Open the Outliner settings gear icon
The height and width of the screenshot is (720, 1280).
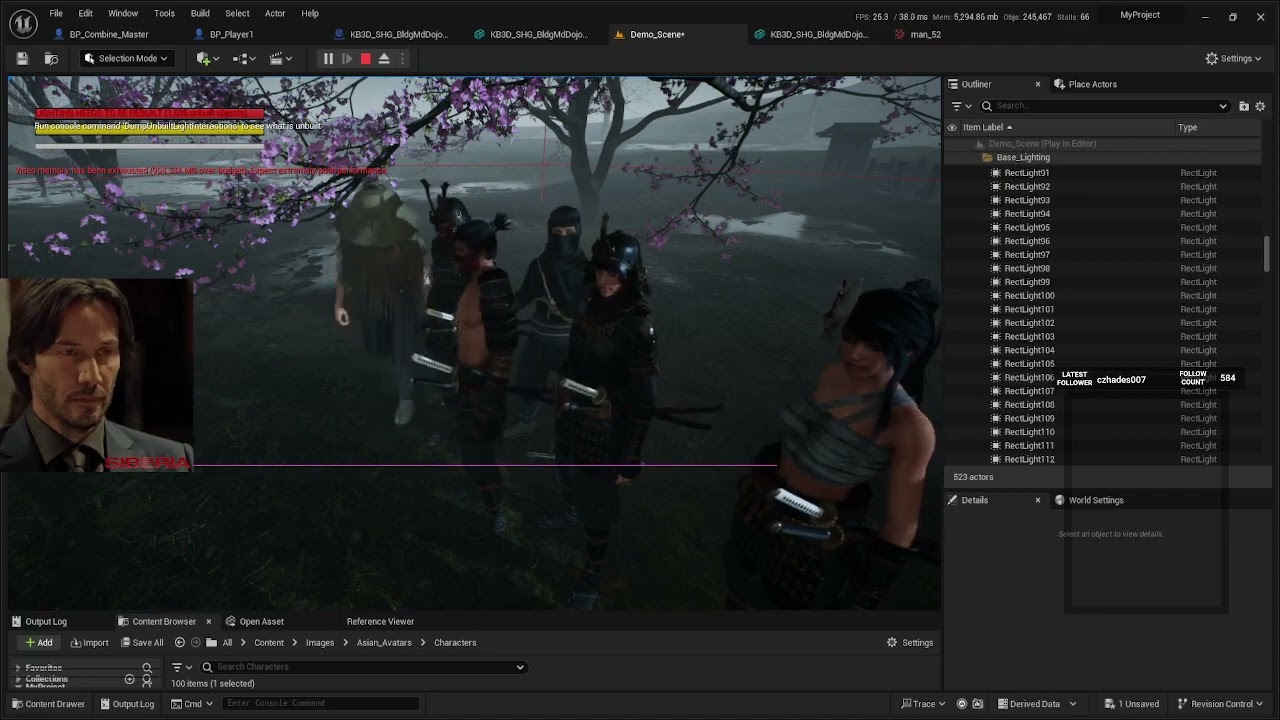click(x=1260, y=106)
